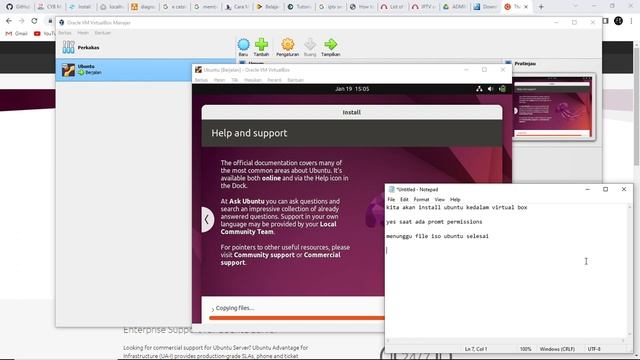
Task: Open Chrome profile avatar icon
Action: pos(618,21)
